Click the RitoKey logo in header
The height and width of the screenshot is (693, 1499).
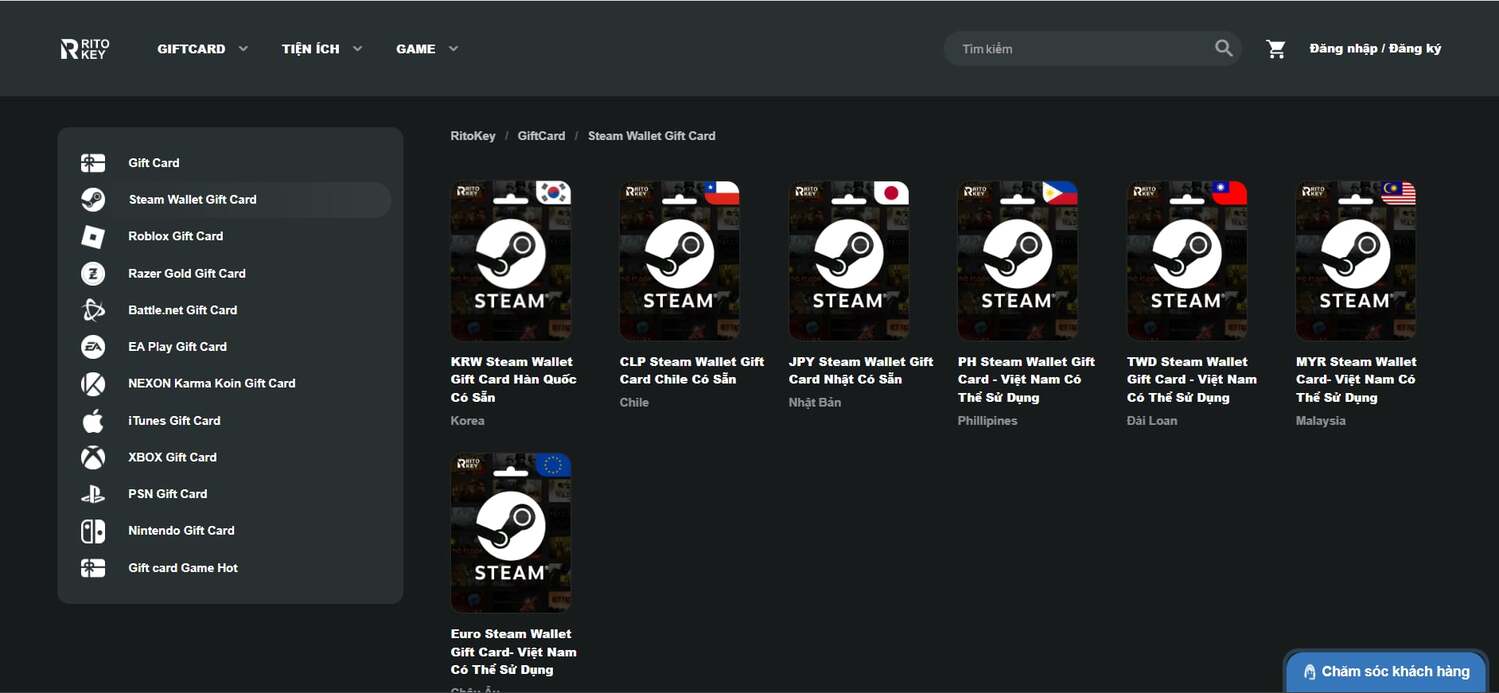point(85,49)
